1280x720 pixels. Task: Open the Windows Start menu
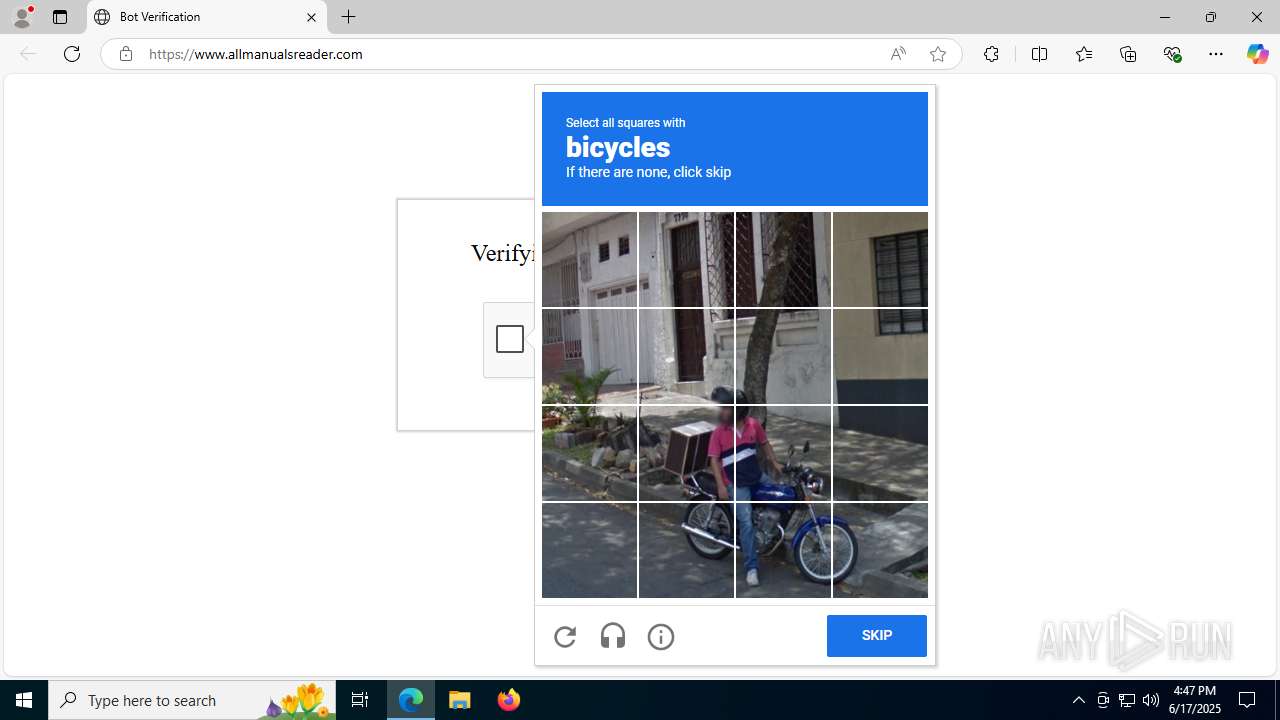(x=24, y=700)
